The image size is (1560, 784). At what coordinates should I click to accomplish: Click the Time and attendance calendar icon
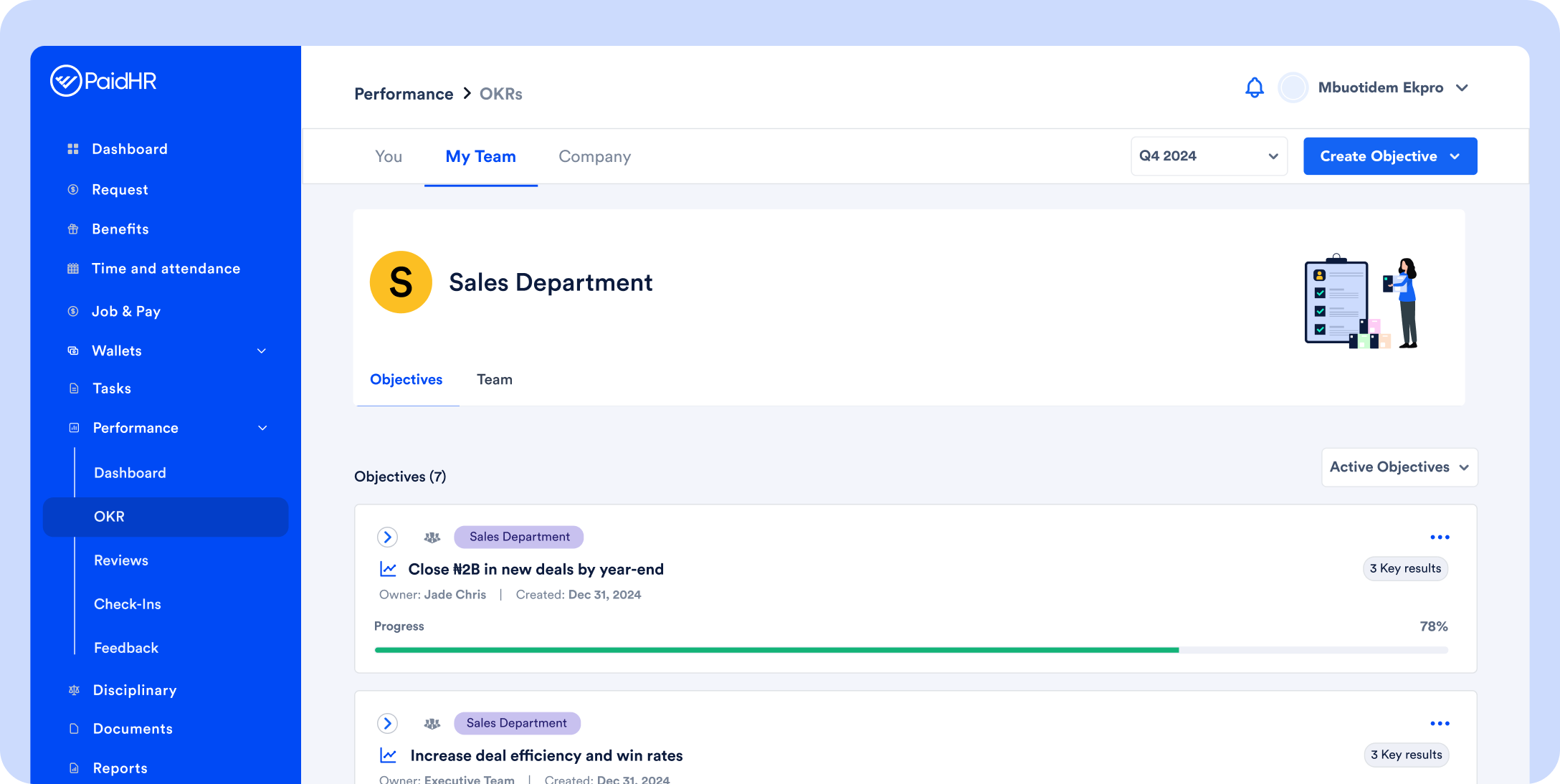tap(73, 269)
